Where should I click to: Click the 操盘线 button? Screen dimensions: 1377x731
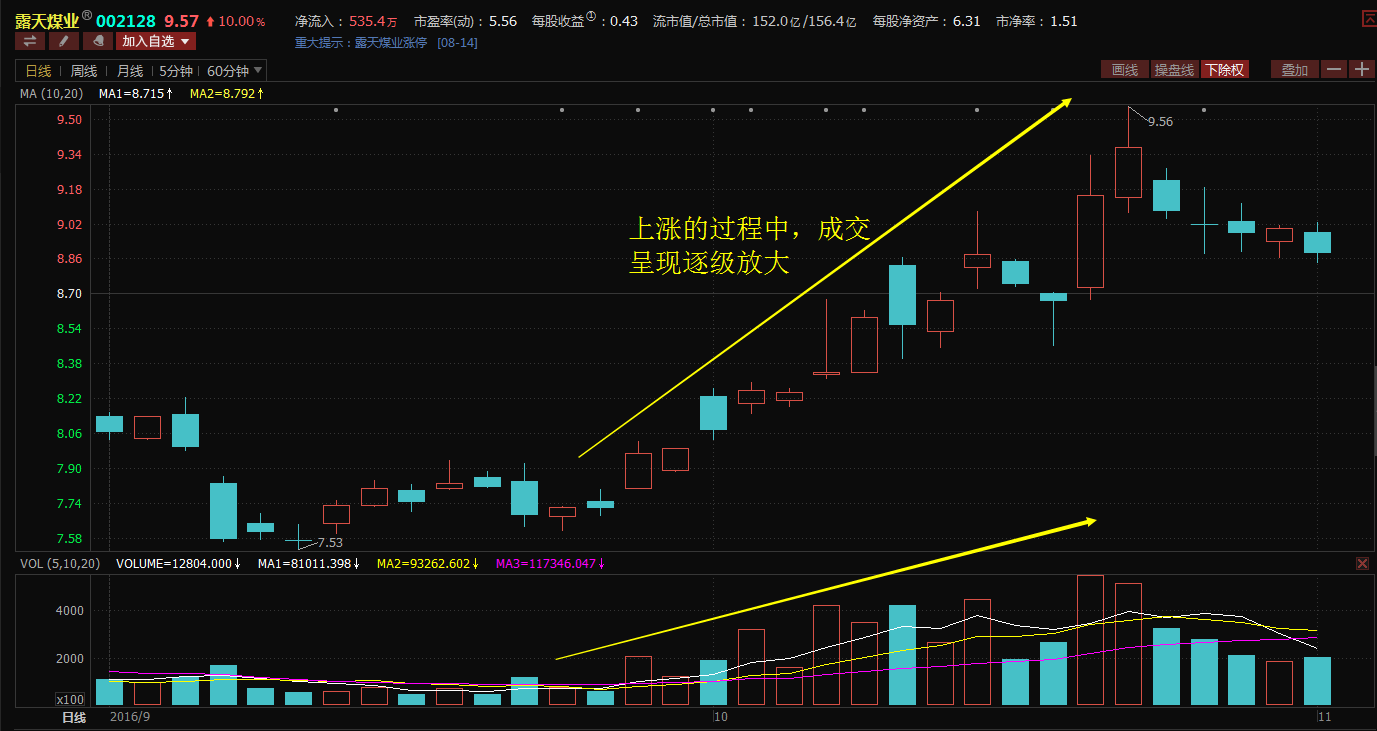pyautogui.click(x=1174, y=70)
